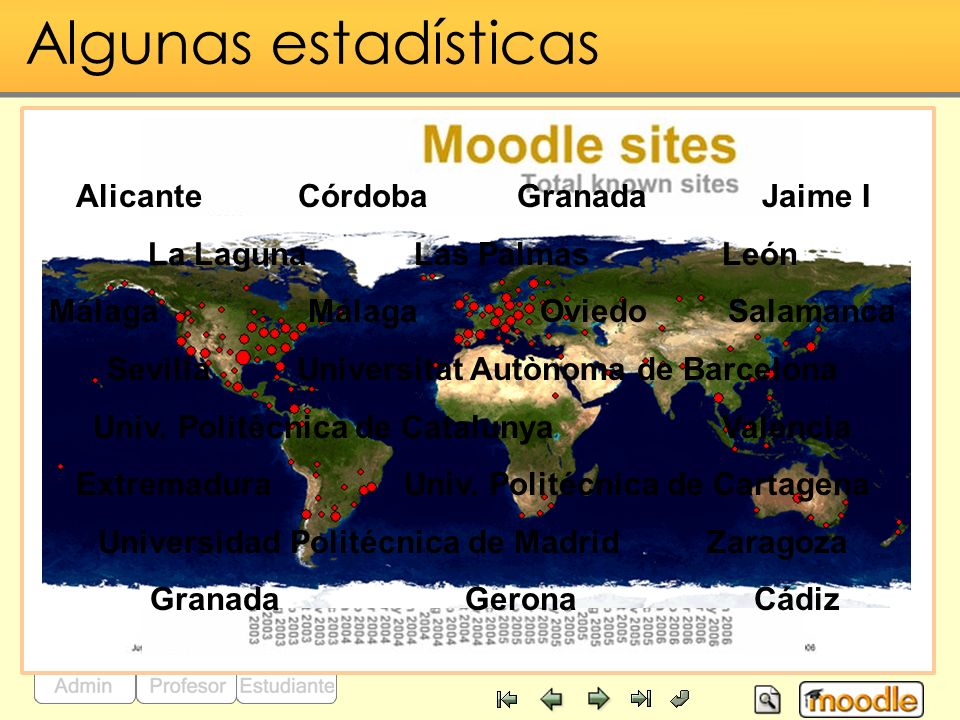Select the Gerona label
Image resolution: width=960 pixels, height=720 pixels.
520,599
